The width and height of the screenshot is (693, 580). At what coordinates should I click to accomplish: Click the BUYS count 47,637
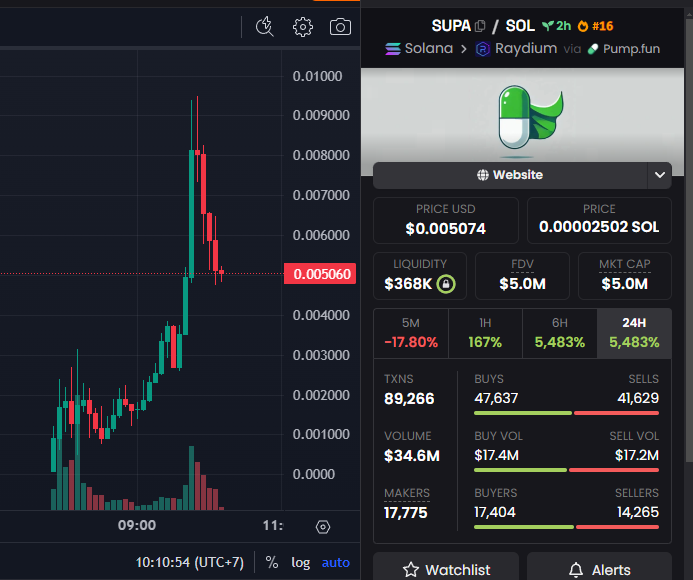click(x=496, y=398)
